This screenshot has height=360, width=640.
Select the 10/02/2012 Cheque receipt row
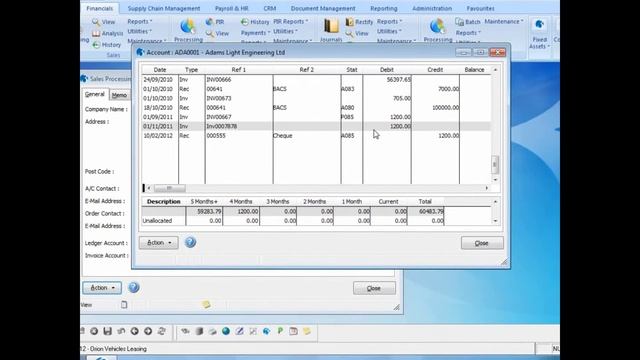pos(316,136)
